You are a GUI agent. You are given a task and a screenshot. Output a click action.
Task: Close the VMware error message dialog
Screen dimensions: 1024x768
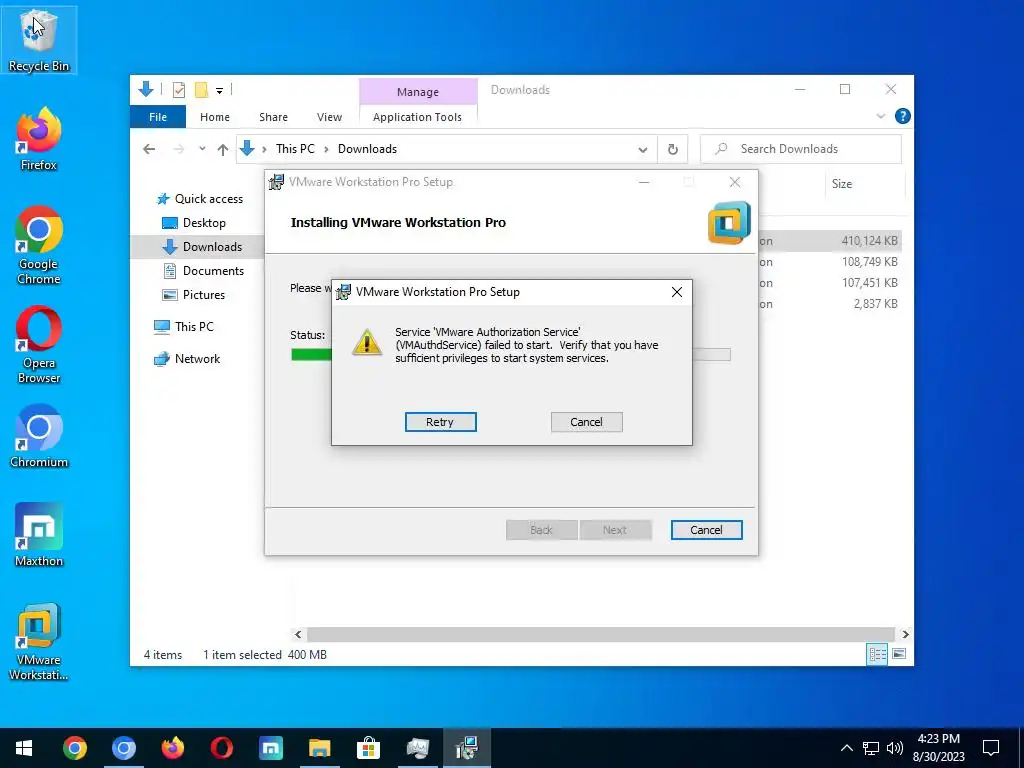pyautogui.click(x=677, y=292)
